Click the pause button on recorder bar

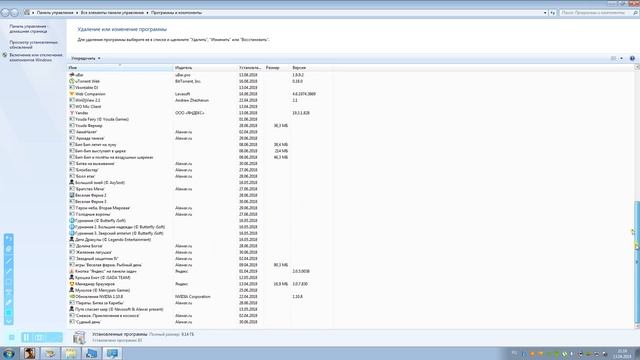(26, 337)
